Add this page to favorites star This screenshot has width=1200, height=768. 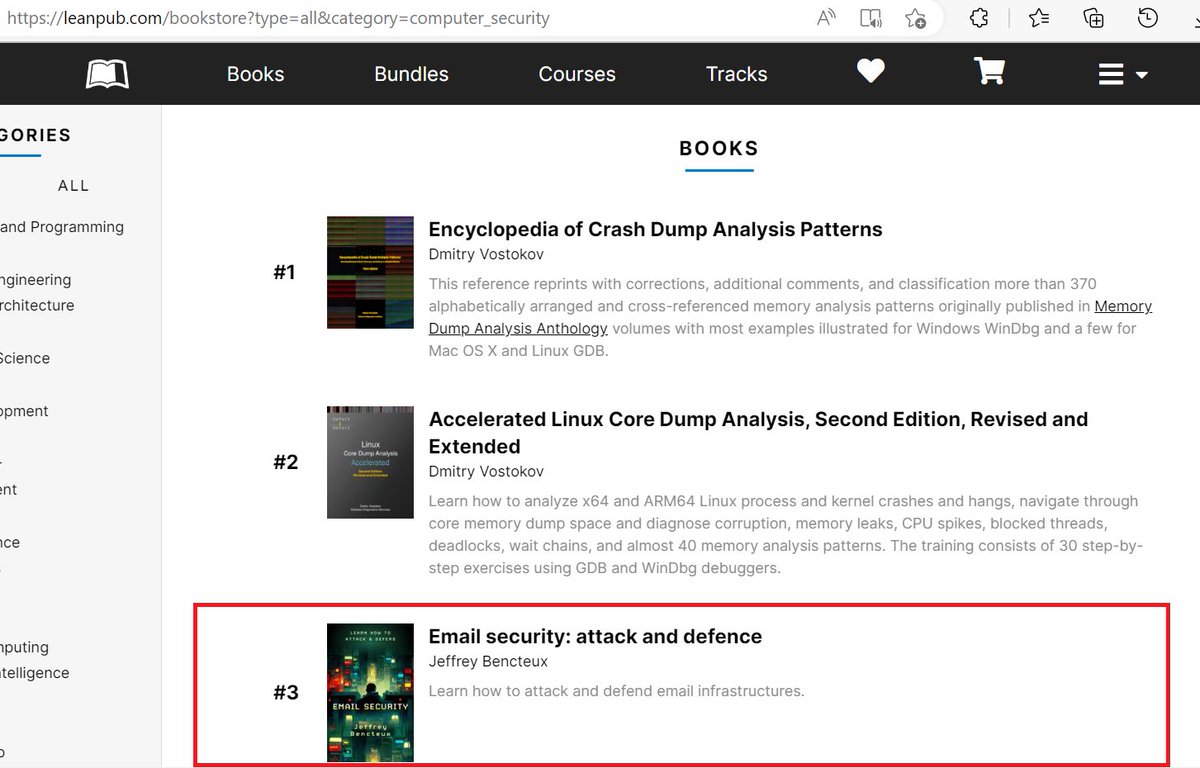pos(915,18)
